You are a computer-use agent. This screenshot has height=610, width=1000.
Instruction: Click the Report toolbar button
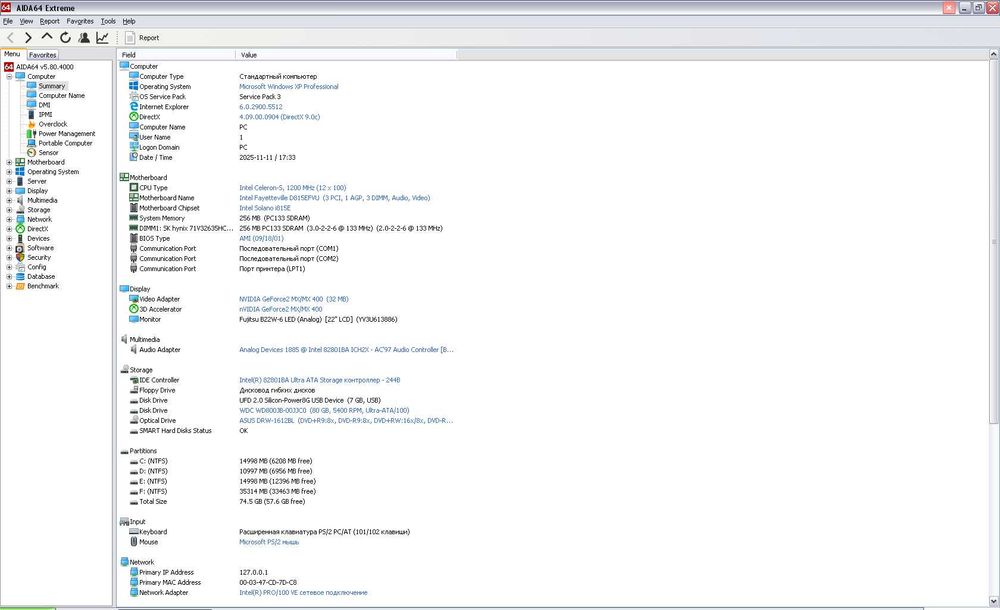(142, 38)
